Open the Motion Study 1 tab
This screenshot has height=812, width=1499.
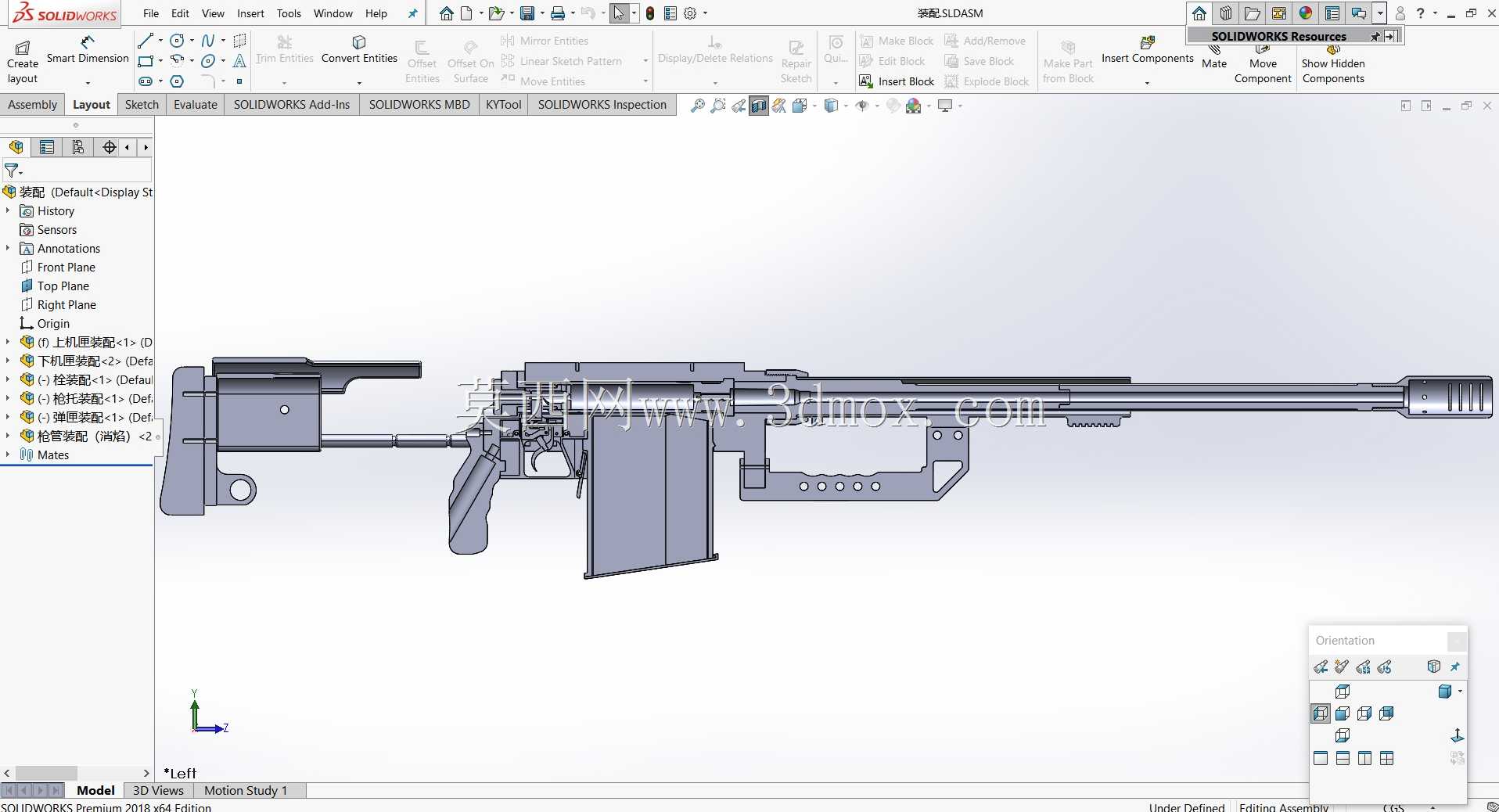tap(246, 790)
